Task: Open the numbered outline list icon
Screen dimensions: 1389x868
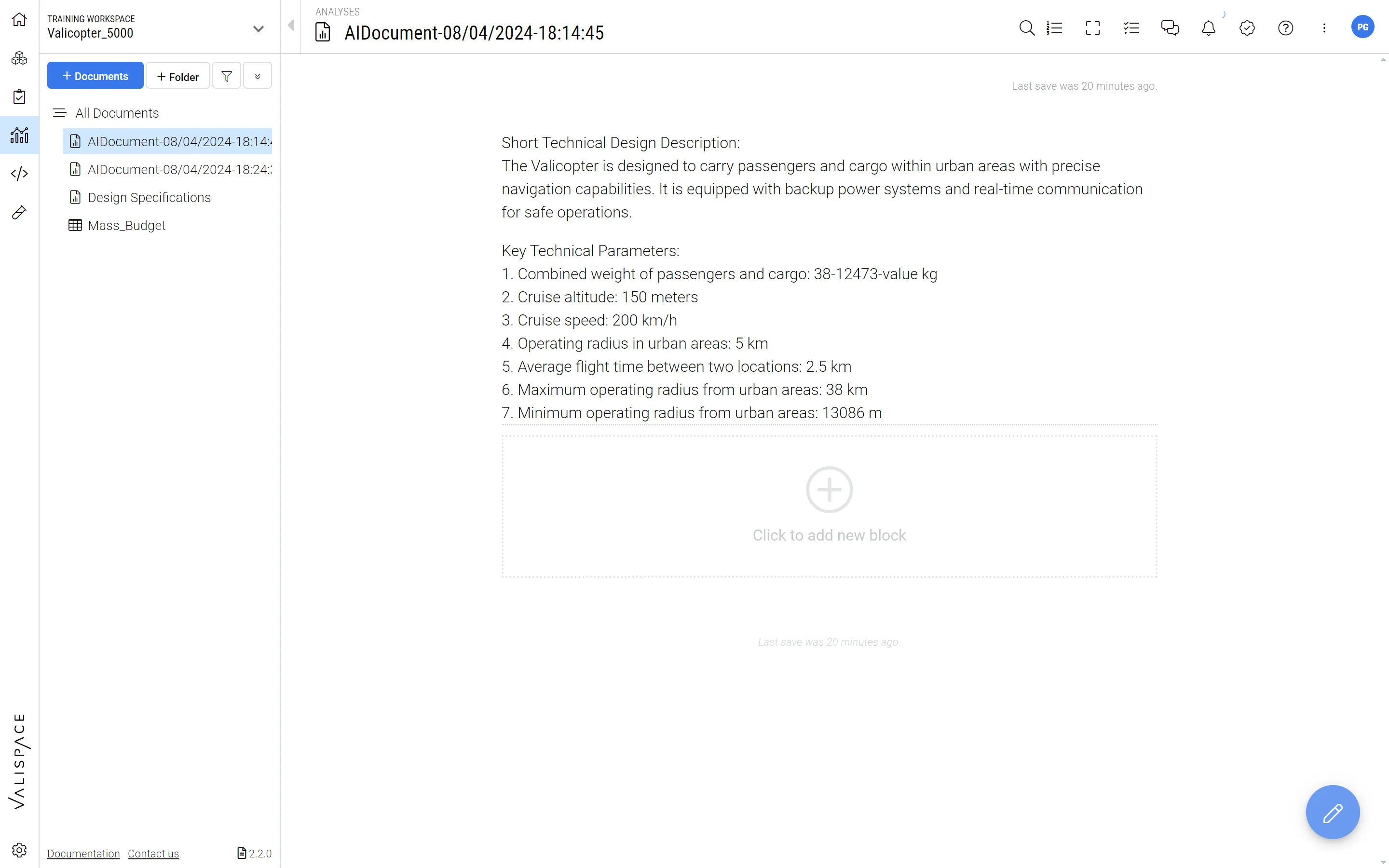Action: [1054, 28]
